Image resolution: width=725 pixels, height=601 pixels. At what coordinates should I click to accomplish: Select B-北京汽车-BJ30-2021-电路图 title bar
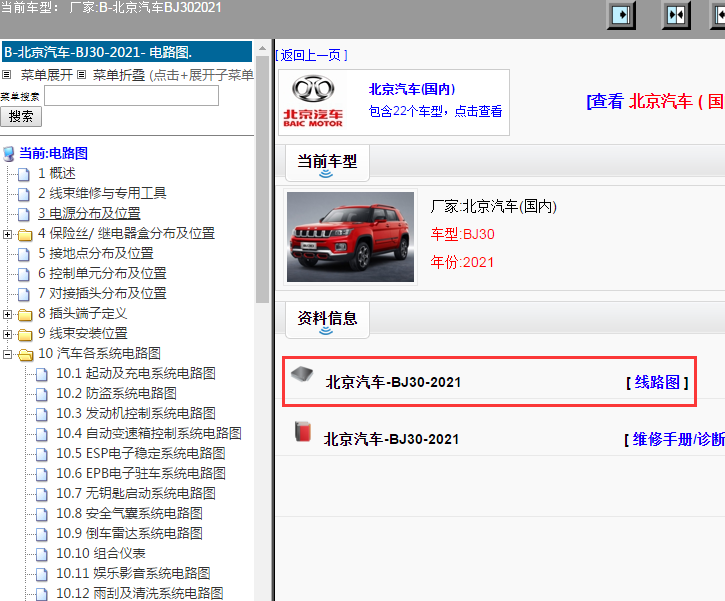(127, 52)
